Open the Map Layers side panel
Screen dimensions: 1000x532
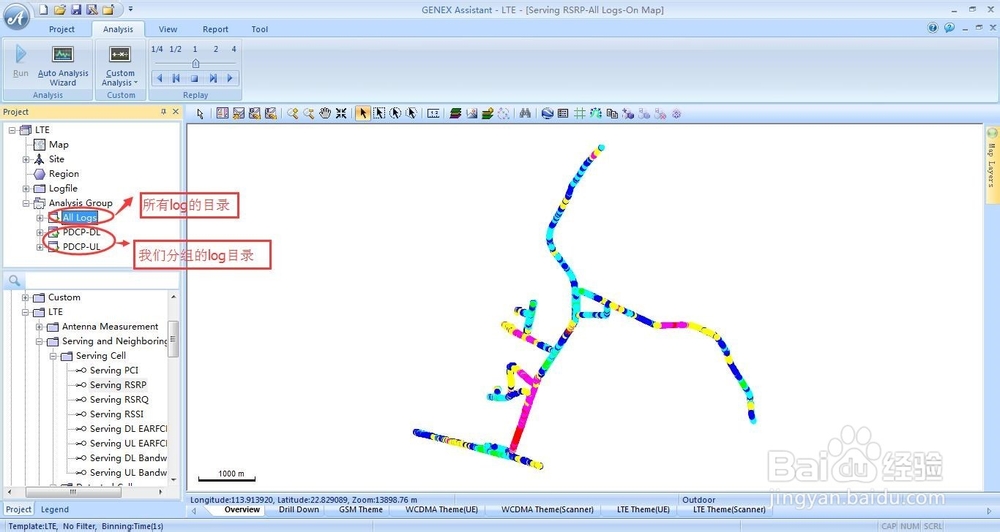(x=992, y=165)
